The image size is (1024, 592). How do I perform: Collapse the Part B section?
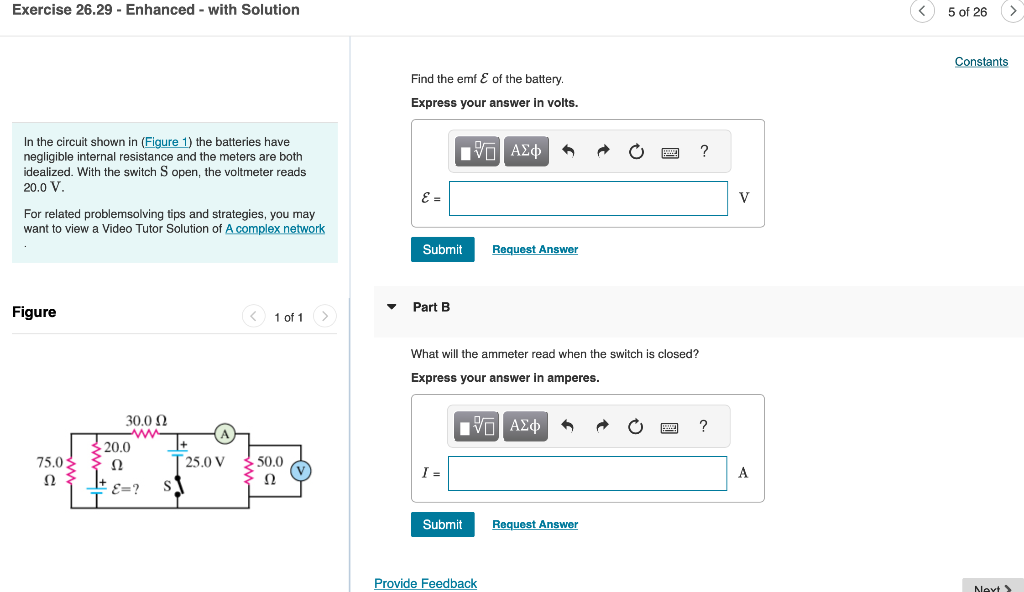coord(392,306)
